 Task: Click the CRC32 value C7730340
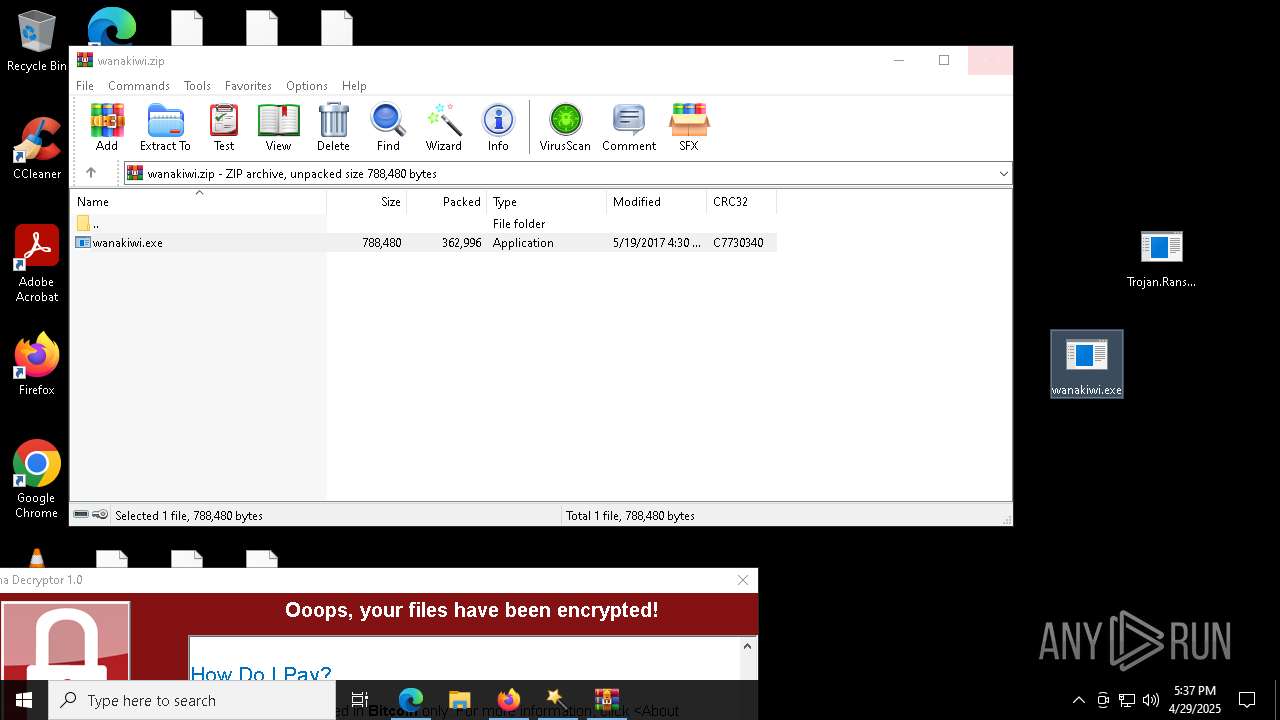[x=738, y=243]
